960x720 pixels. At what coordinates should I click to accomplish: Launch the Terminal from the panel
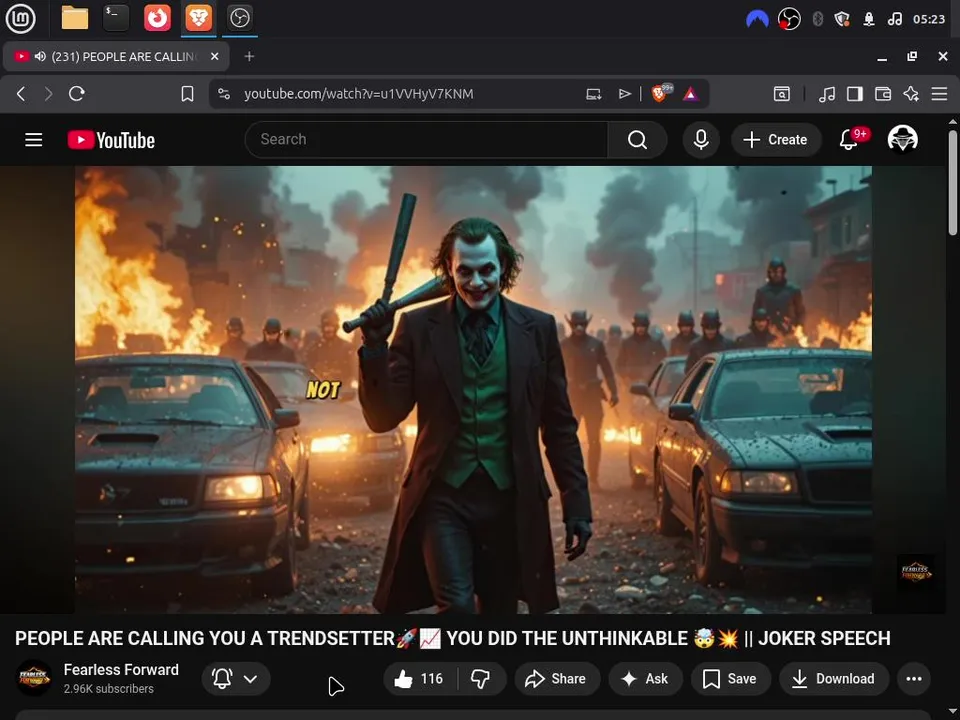116,18
